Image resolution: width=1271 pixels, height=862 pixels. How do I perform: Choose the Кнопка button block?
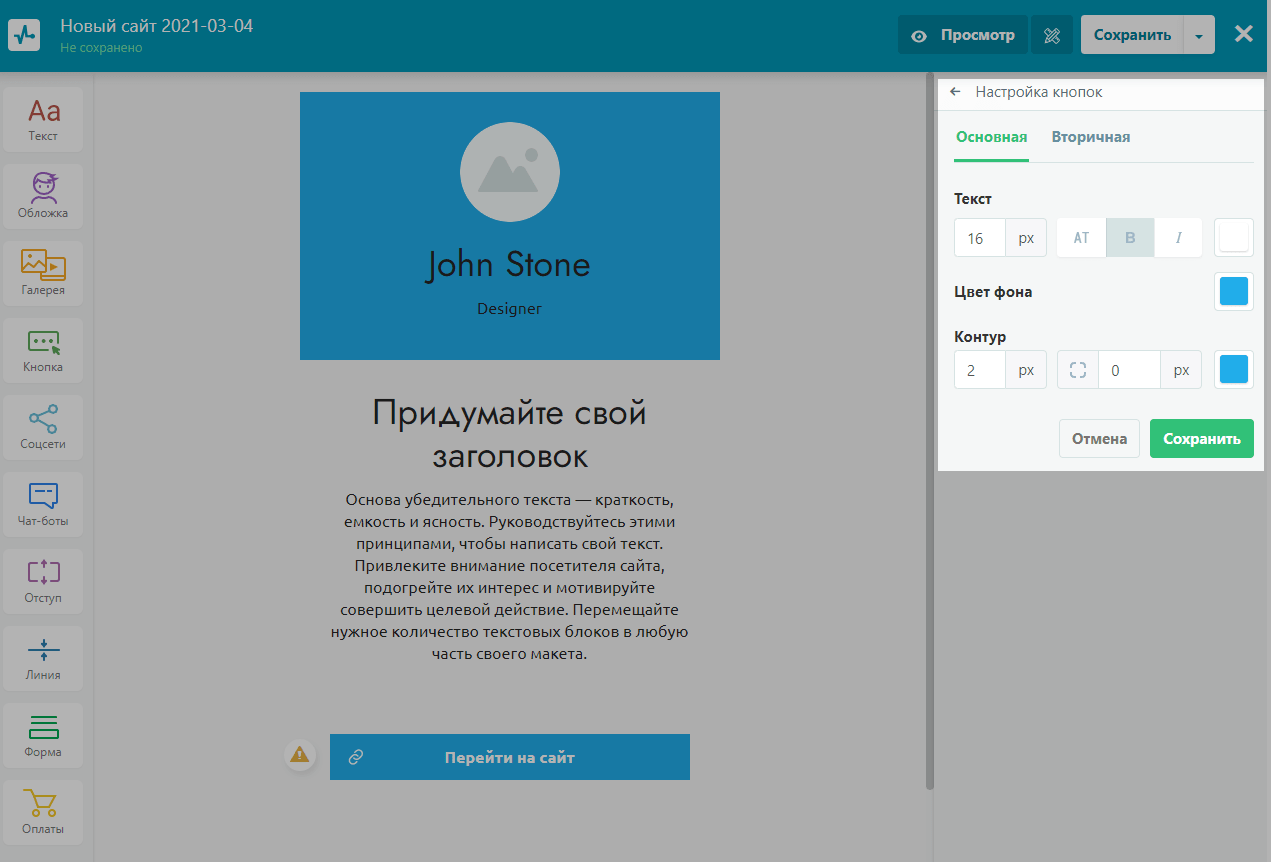pyautogui.click(x=43, y=350)
